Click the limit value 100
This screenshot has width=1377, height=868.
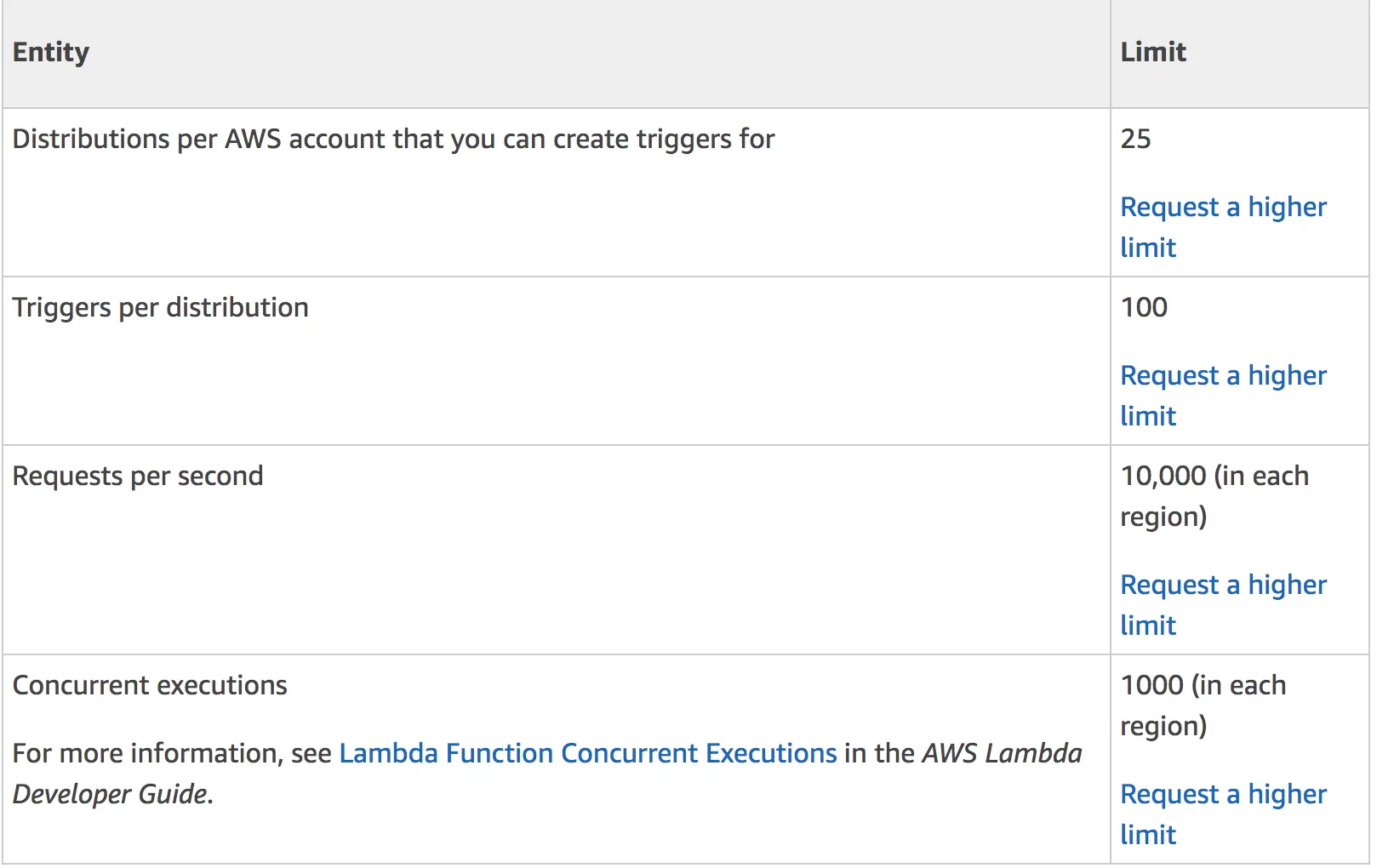click(x=1144, y=308)
